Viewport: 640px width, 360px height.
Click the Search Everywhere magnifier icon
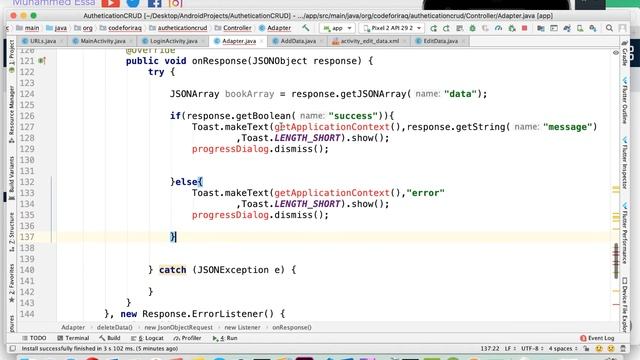(609, 28)
